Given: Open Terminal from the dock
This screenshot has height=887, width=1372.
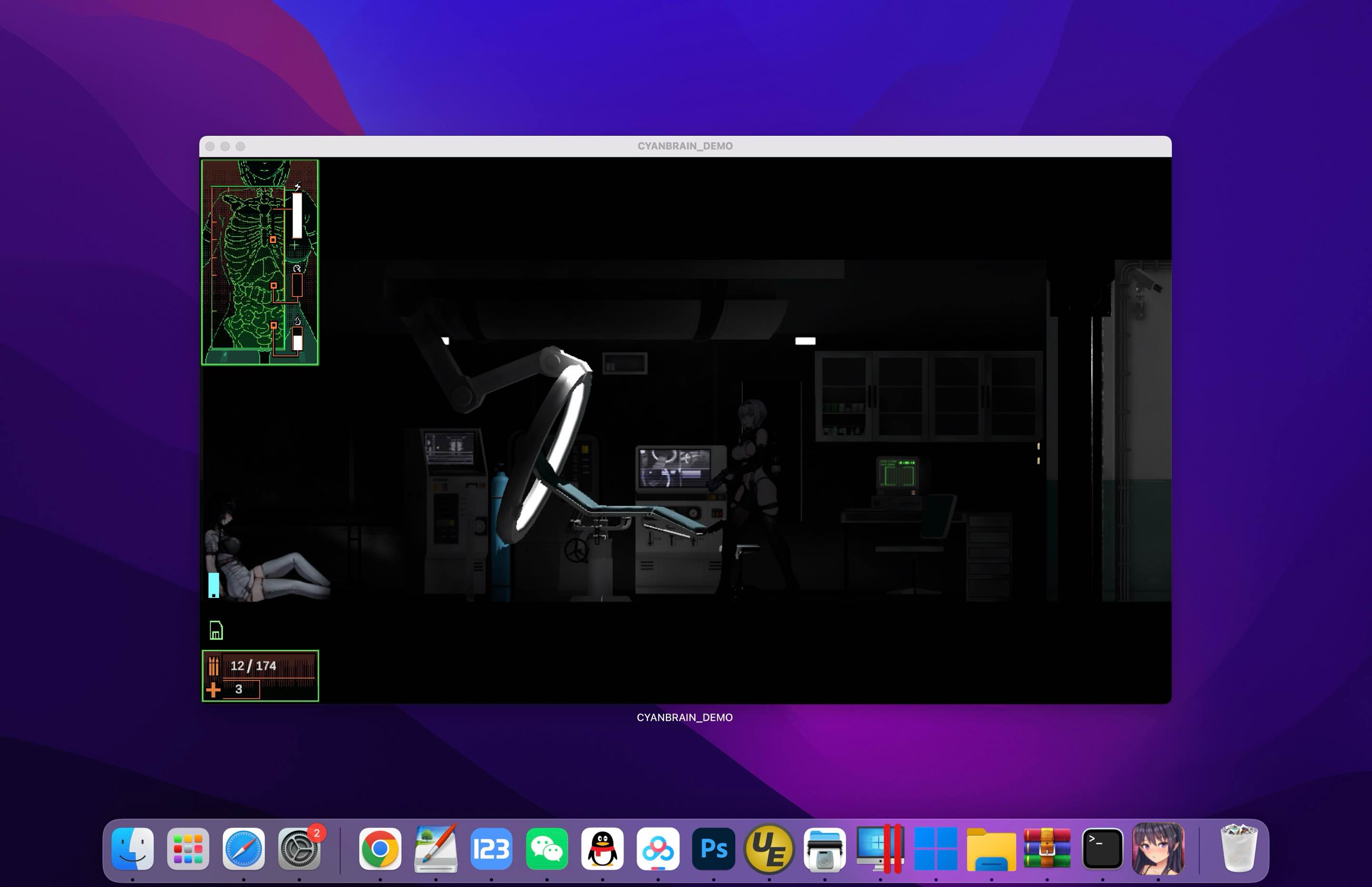Looking at the screenshot, I should [1102, 848].
